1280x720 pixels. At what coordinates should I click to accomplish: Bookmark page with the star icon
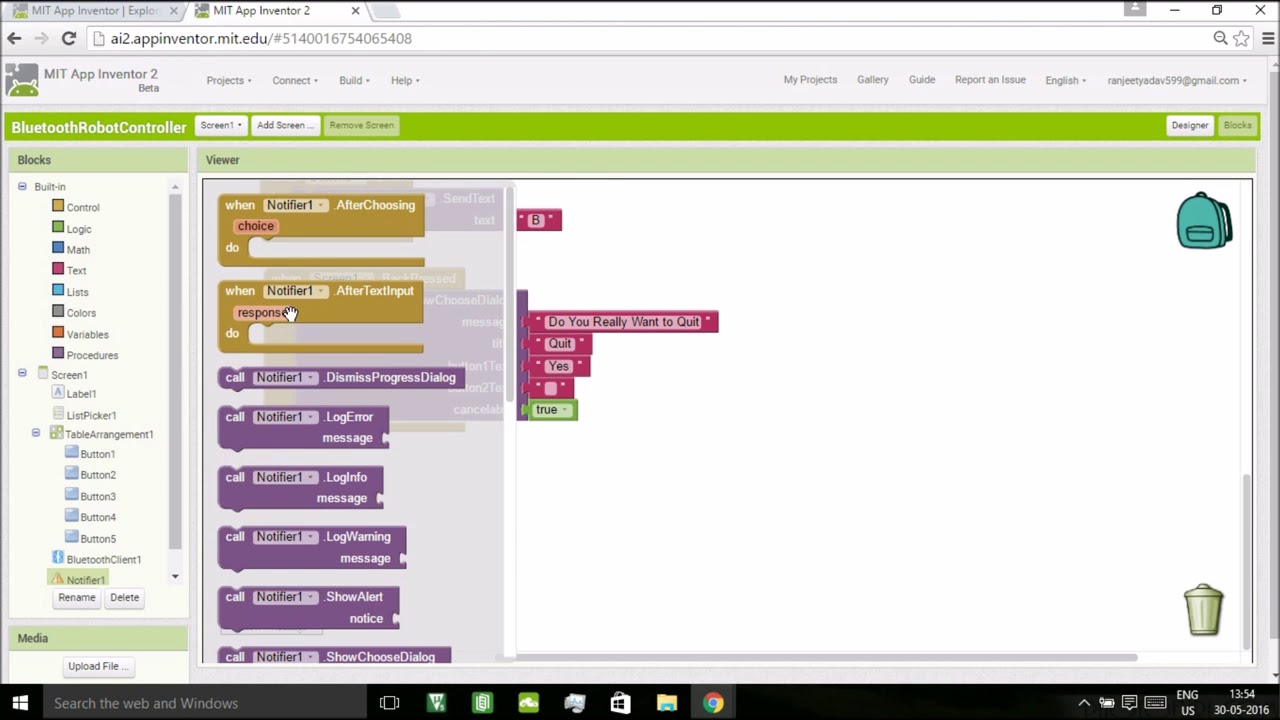[x=1242, y=38]
